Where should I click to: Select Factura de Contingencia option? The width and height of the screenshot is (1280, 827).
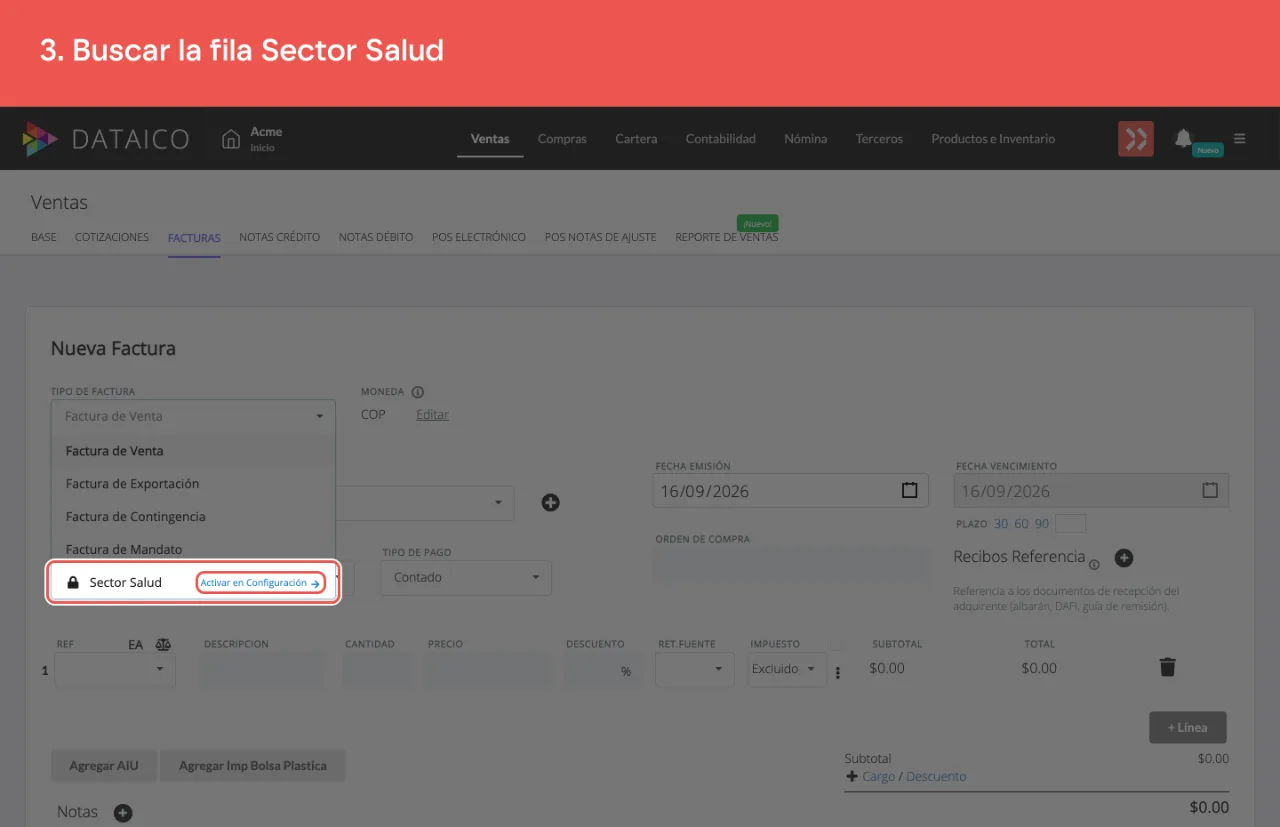point(193,516)
